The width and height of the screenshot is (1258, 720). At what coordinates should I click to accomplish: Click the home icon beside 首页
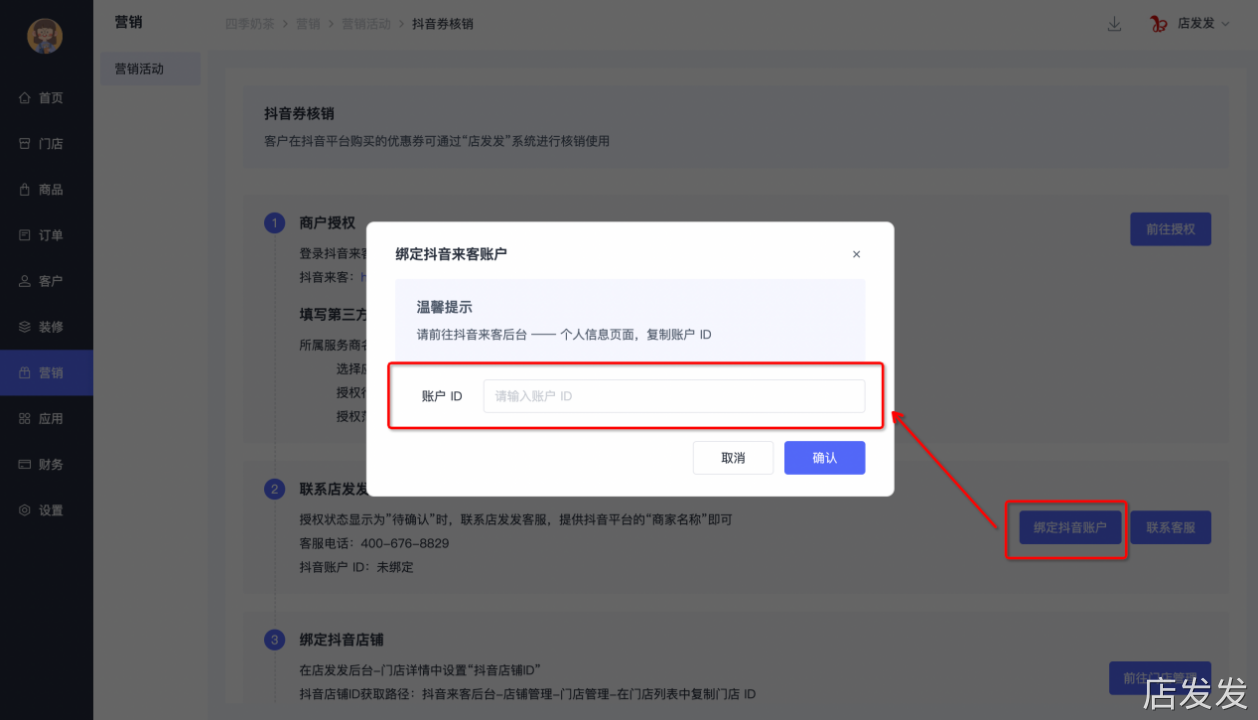[25, 98]
